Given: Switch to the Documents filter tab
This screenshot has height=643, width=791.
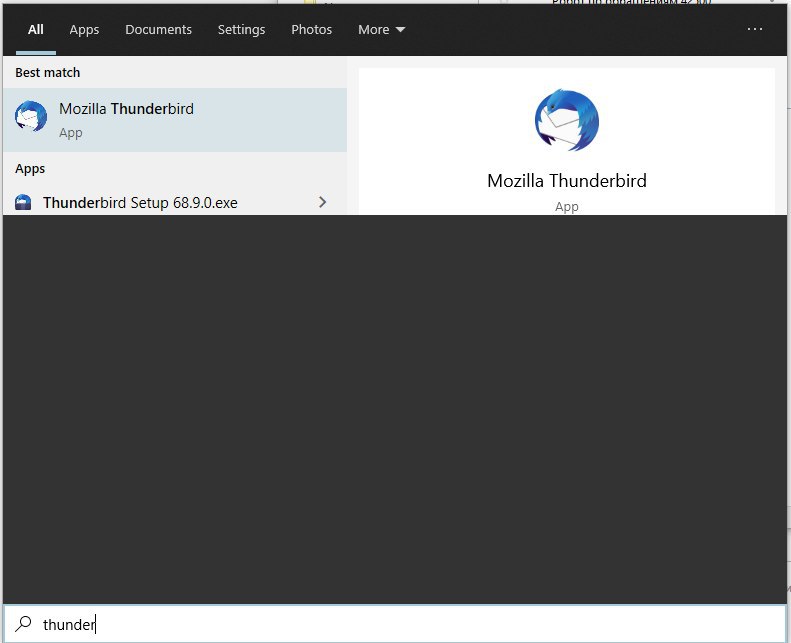Looking at the screenshot, I should click(x=158, y=30).
